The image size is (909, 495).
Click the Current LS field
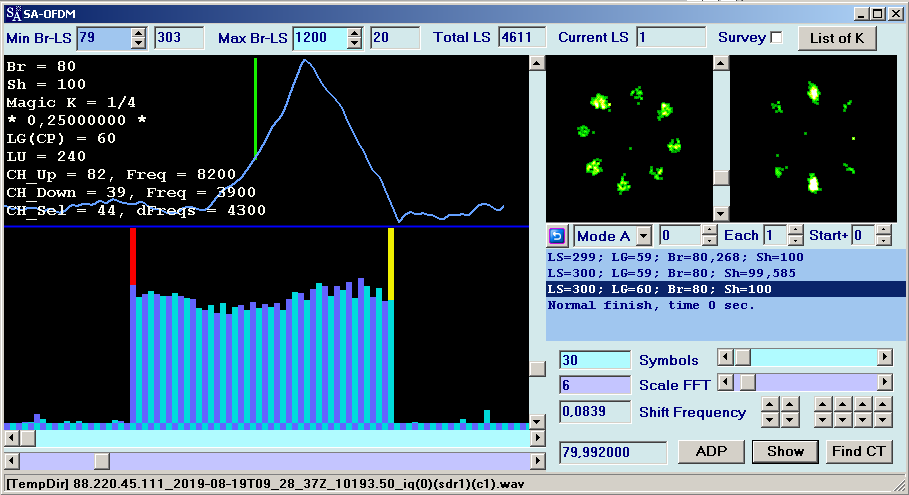coord(671,38)
